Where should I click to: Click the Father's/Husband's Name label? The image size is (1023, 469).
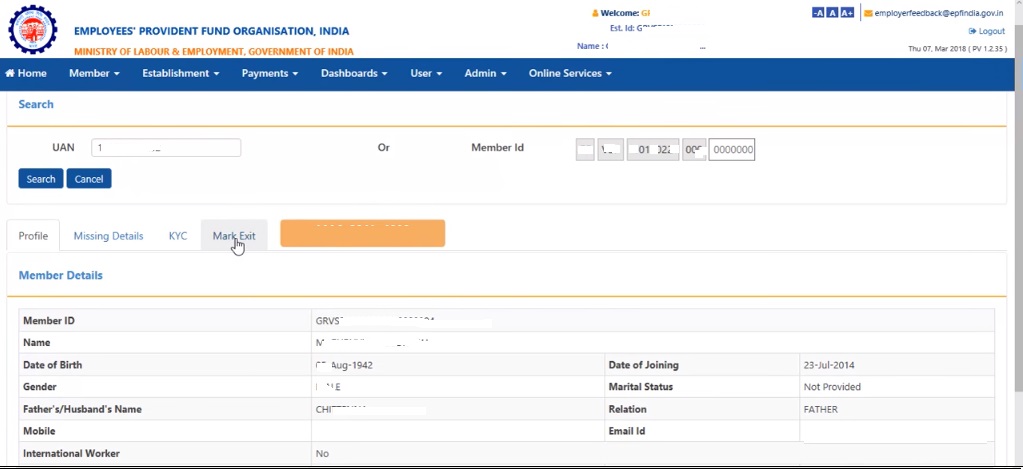pos(82,410)
